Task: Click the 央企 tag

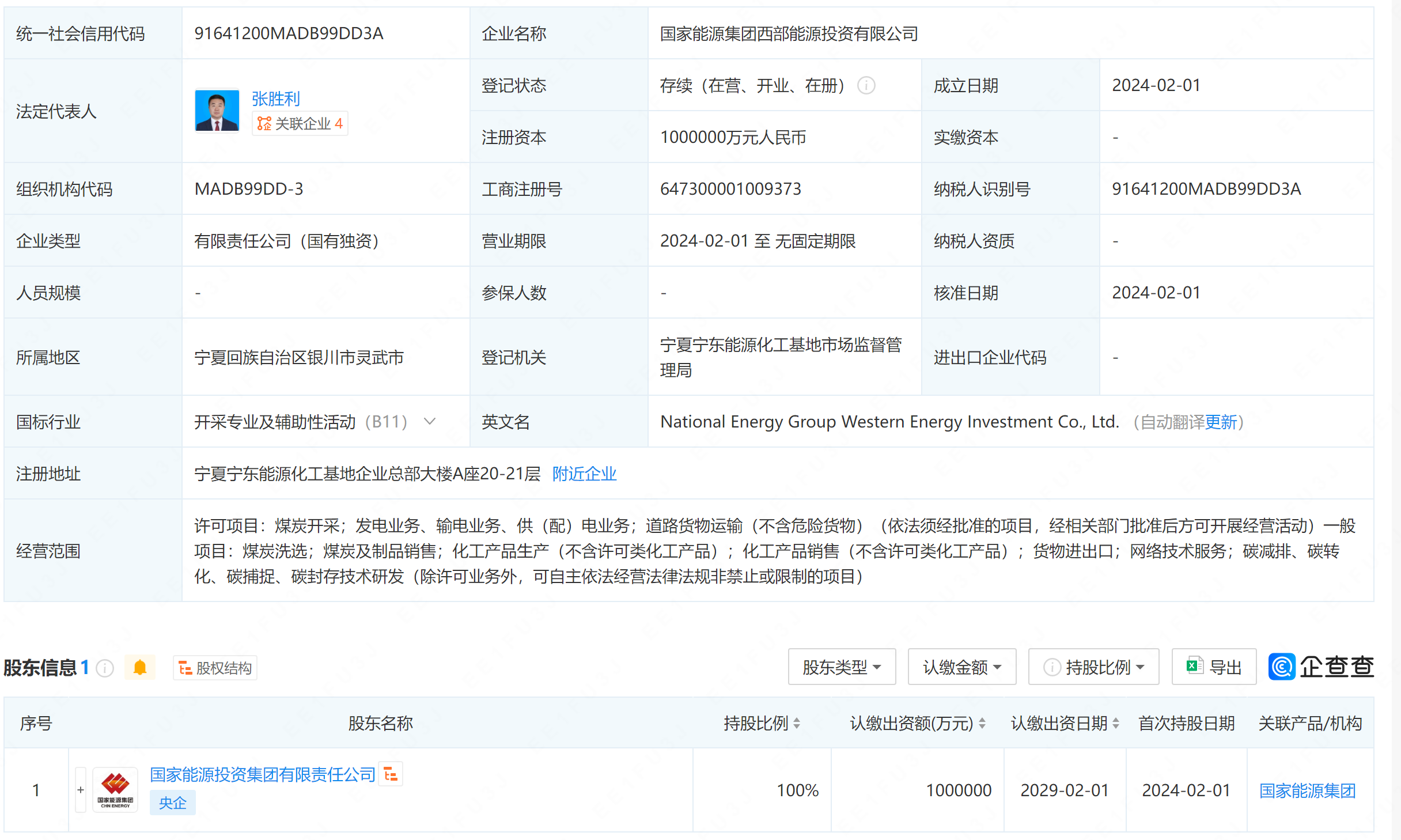Action: click(172, 803)
